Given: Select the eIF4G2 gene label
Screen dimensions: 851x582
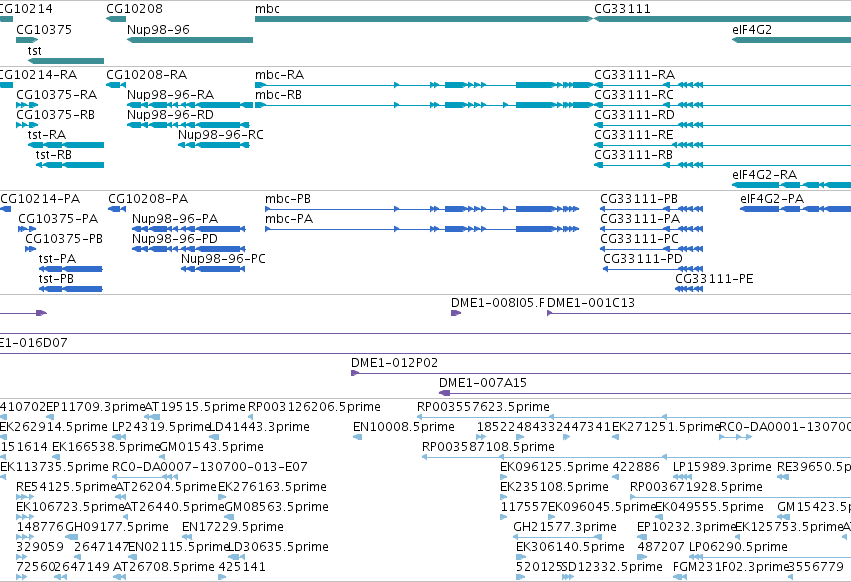Looking at the screenshot, I should pyautogui.click(x=752, y=29).
